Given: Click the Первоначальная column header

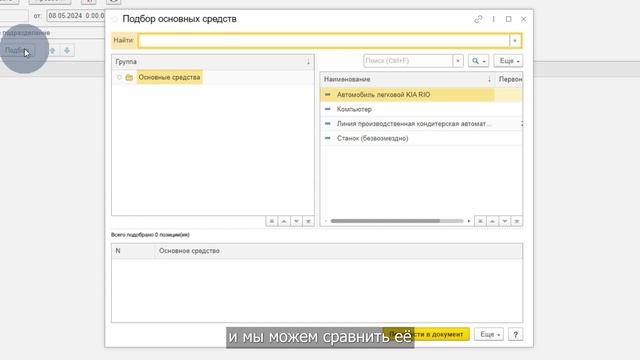Looking at the screenshot, I should [x=510, y=79].
